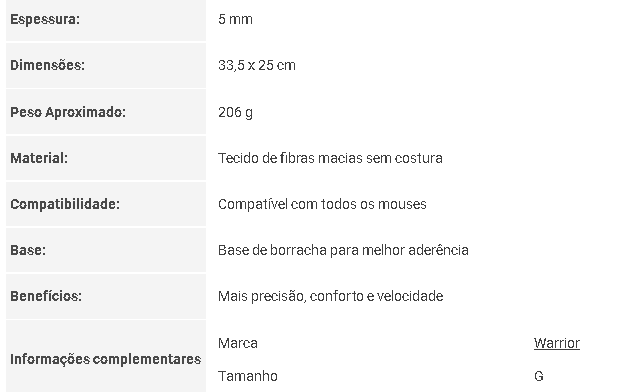The height and width of the screenshot is (392, 635).
Task: Click the 5 mm thickness value
Action: coord(235,19)
